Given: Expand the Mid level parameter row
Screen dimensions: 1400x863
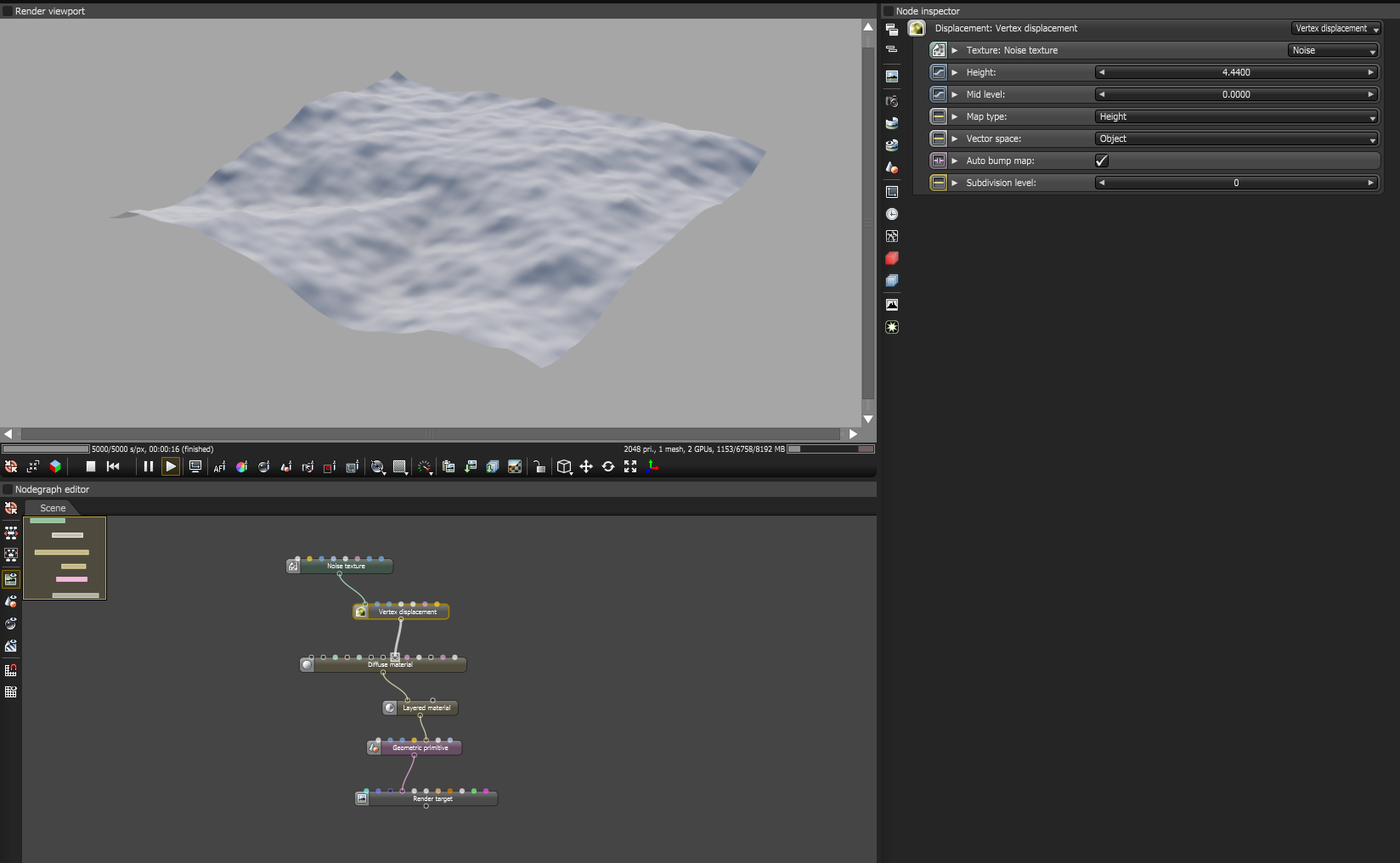Looking at the screenshot, I should click(955, 94).
